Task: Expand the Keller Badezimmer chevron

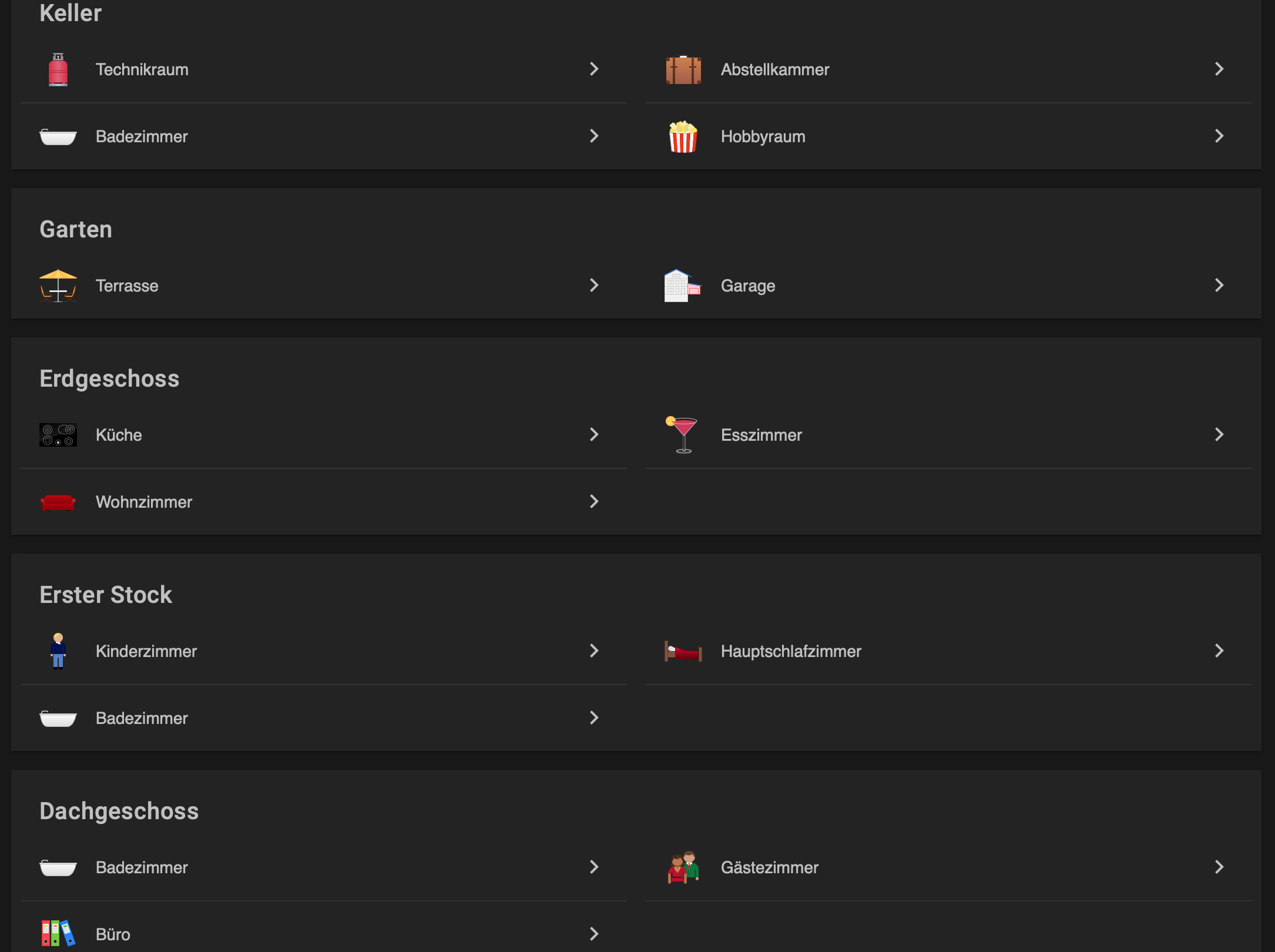Action: 594,136
